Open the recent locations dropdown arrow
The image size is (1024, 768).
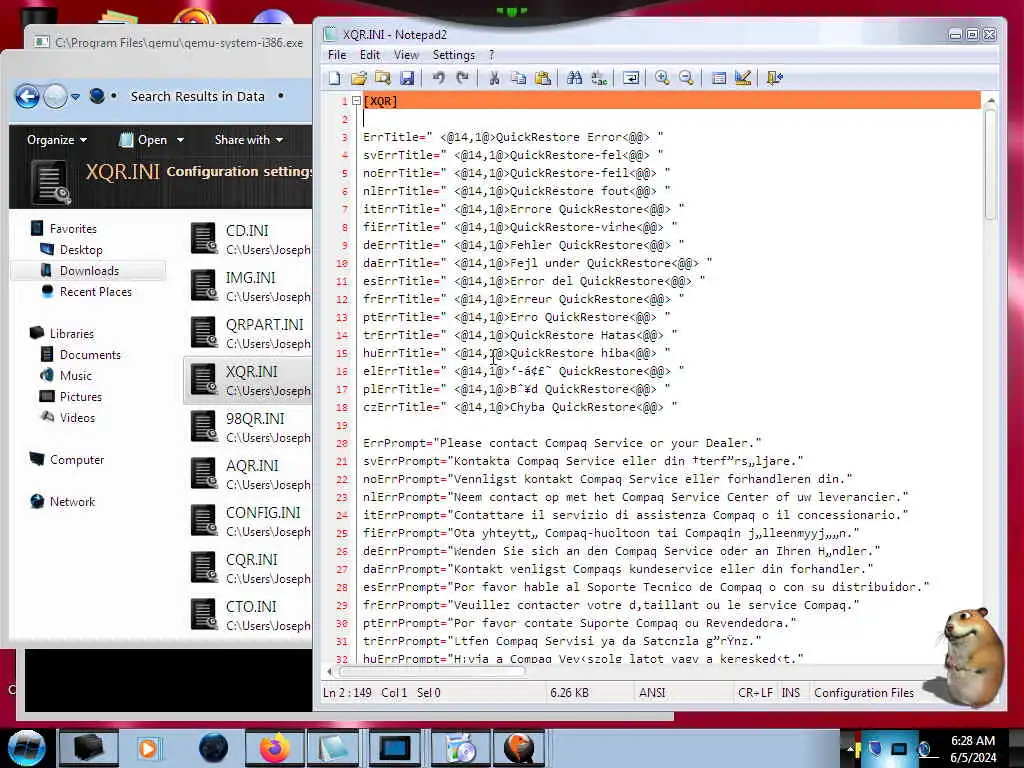[x=75, y=97]
